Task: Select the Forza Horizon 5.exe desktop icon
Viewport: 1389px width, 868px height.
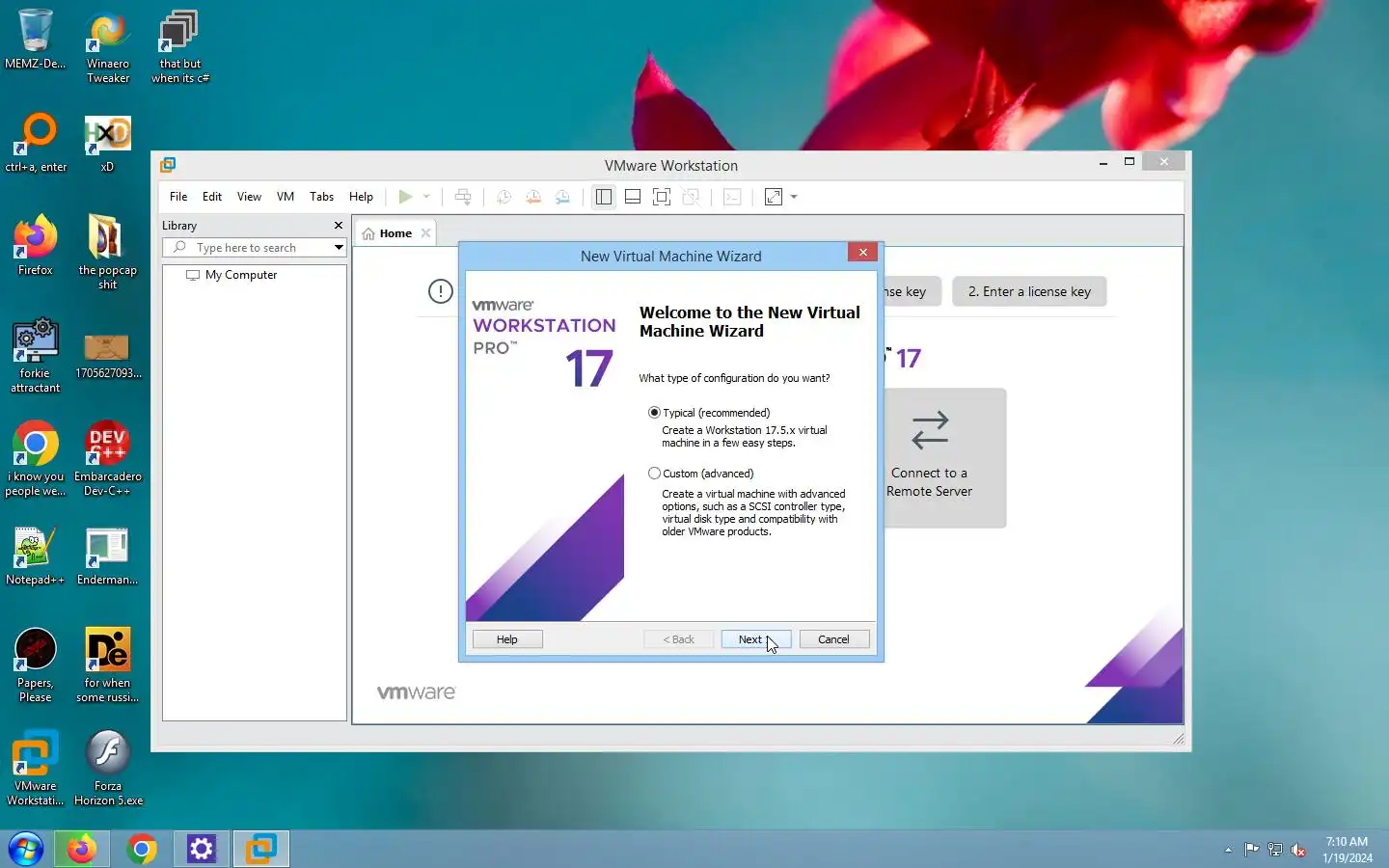Action: (108, 769)
